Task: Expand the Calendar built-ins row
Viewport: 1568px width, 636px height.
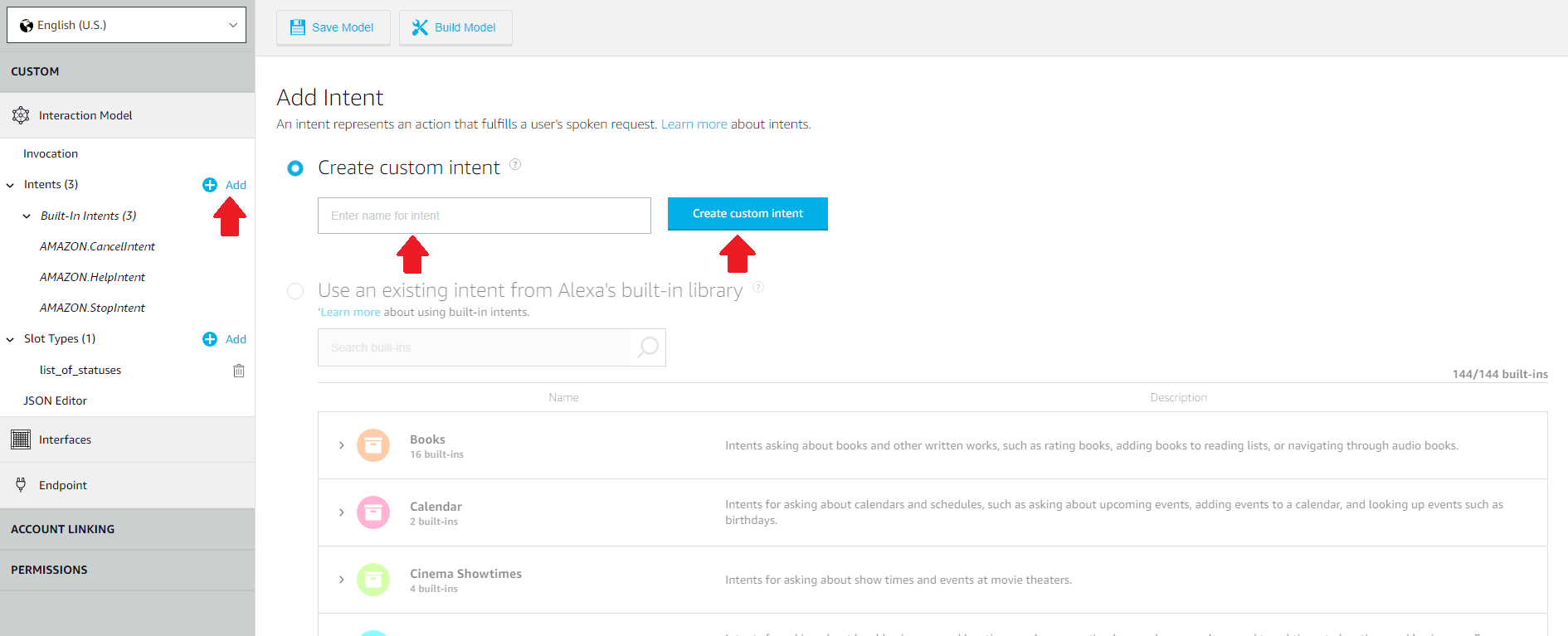Action: (x=341, y=512)
